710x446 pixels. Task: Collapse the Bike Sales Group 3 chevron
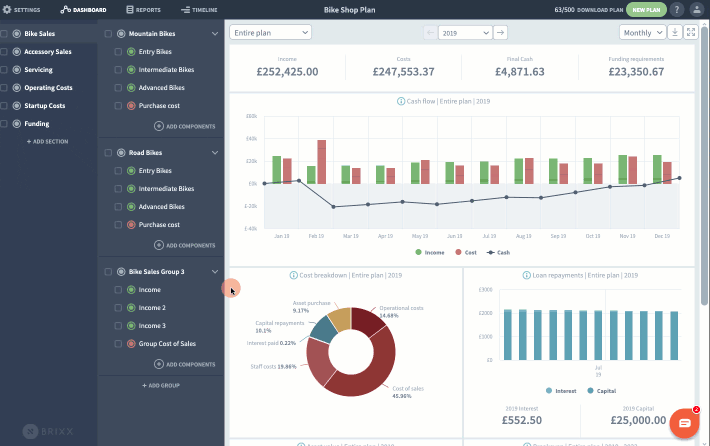click(215, 272)
